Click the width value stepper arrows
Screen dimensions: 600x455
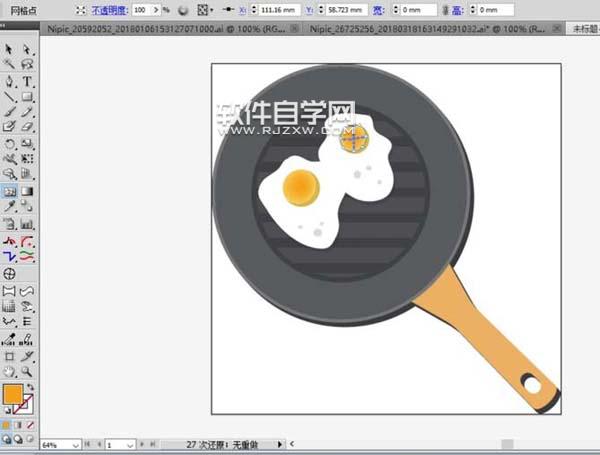(x=396, y=10)
